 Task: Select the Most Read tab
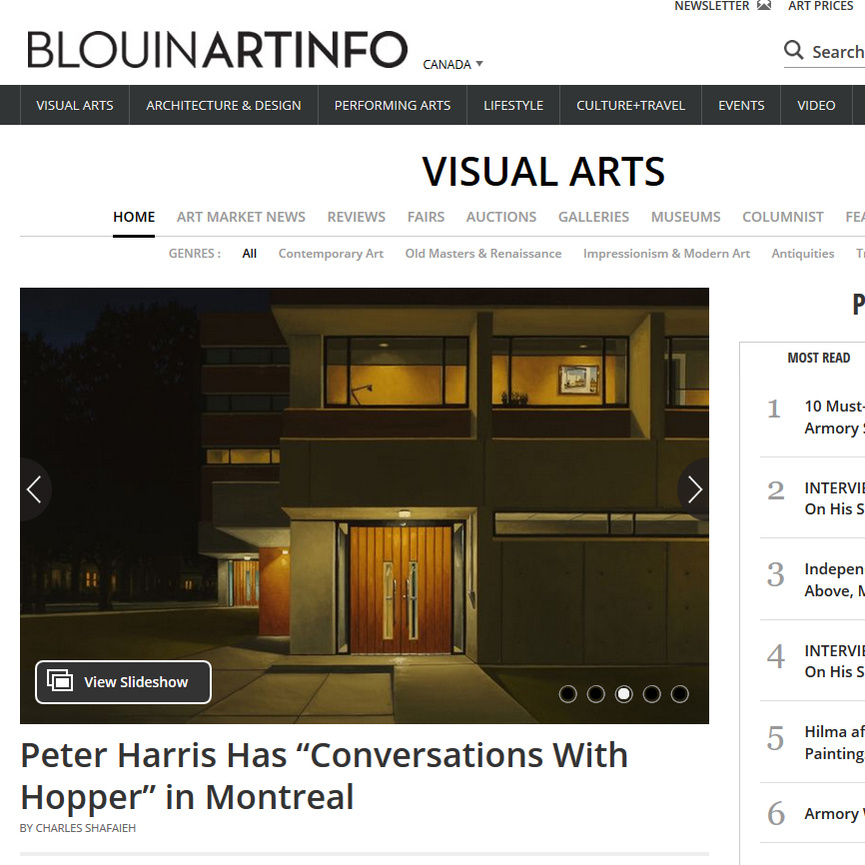819,357
